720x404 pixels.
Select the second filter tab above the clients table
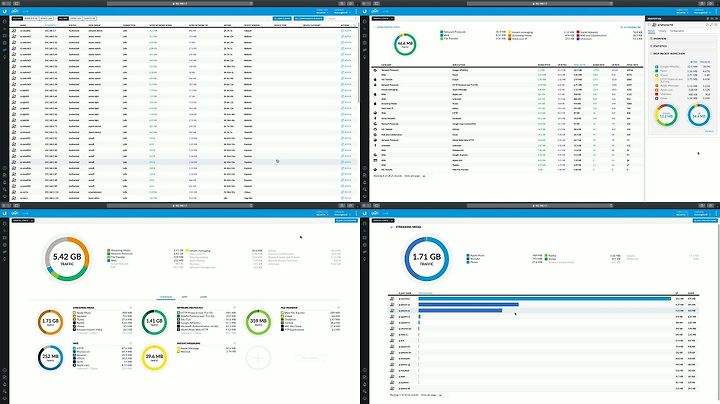click(x=31, y=18)
